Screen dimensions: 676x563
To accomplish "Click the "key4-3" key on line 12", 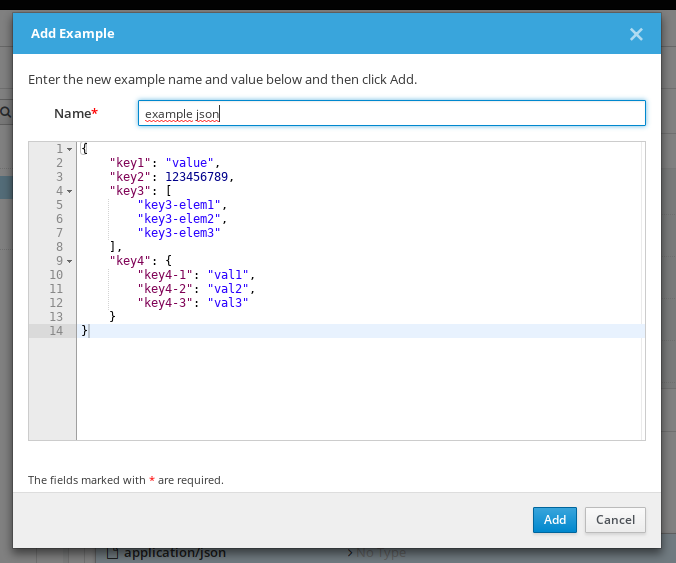I will (x=165, y=303).
